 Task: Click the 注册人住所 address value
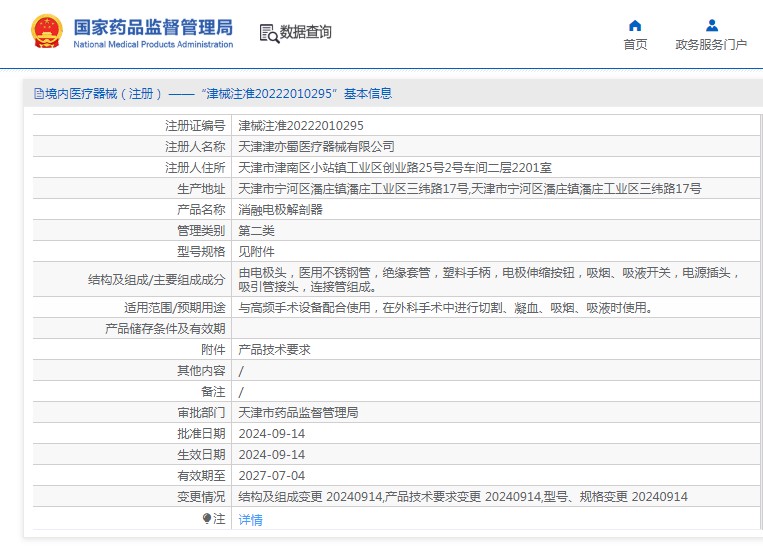tap(395, 168)
